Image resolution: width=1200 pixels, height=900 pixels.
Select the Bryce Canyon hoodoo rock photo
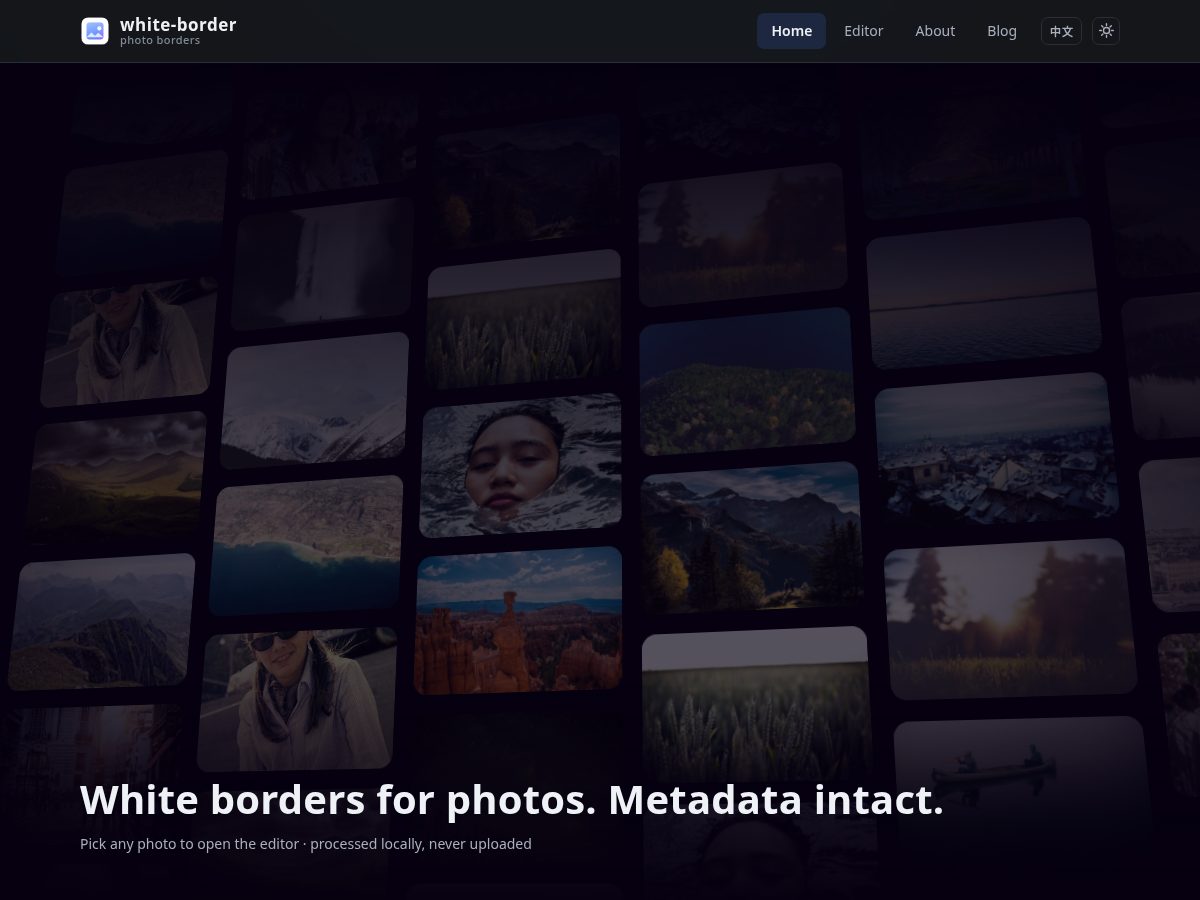(519, 620)
